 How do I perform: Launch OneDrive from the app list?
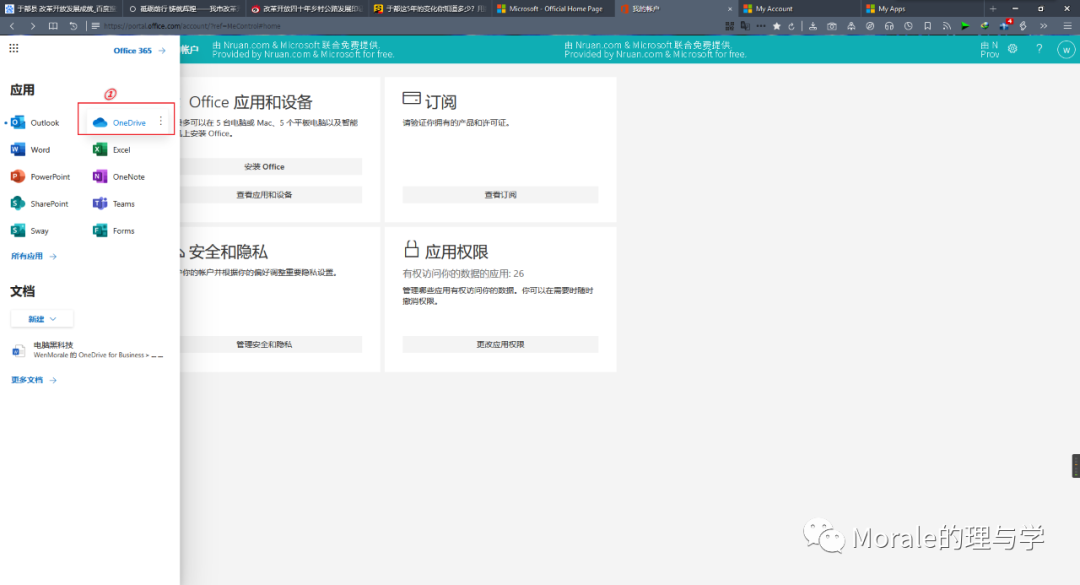(x=119, y=123)
